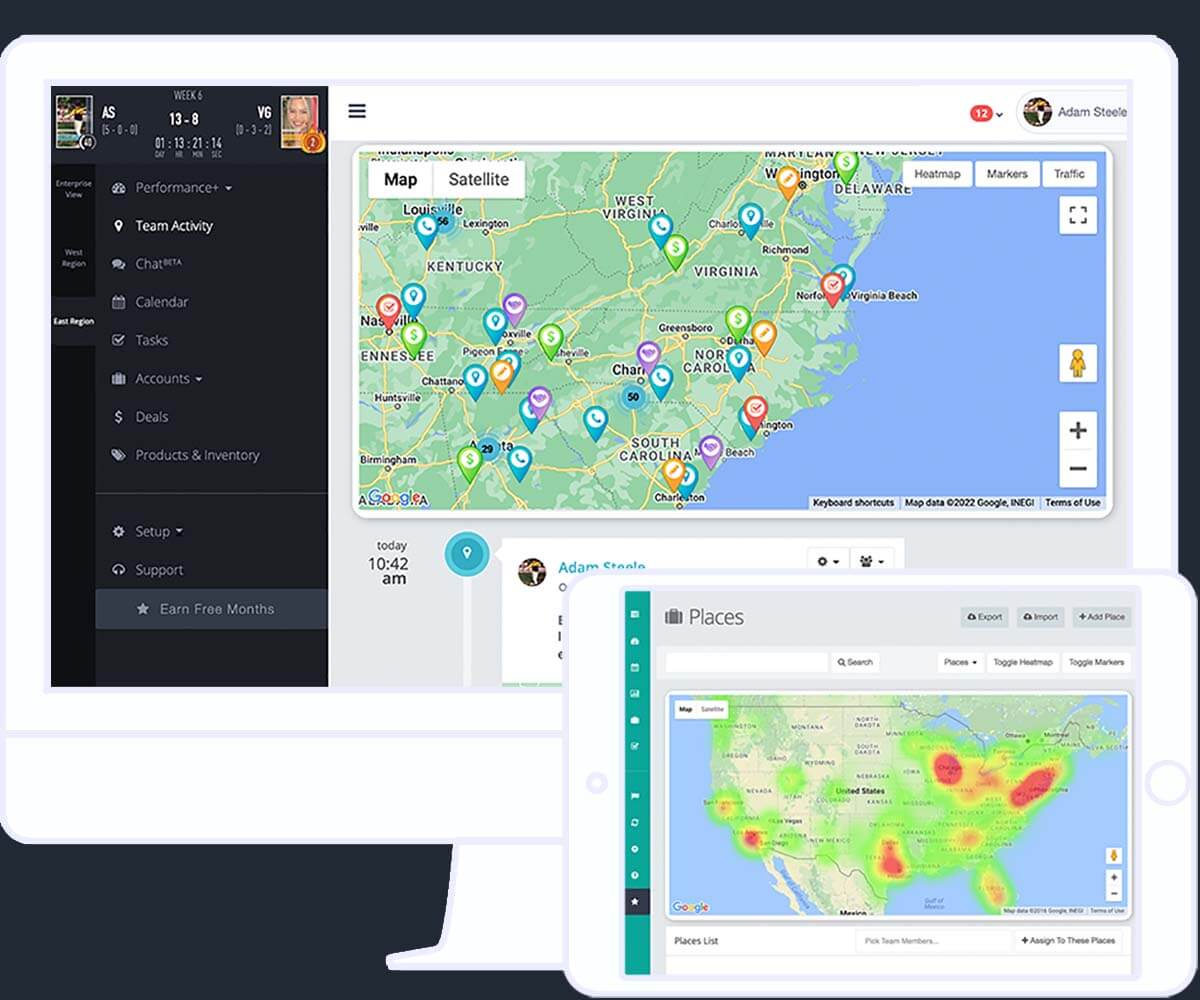Select the pegman on the Places heatmap

tap(1114, 856)
